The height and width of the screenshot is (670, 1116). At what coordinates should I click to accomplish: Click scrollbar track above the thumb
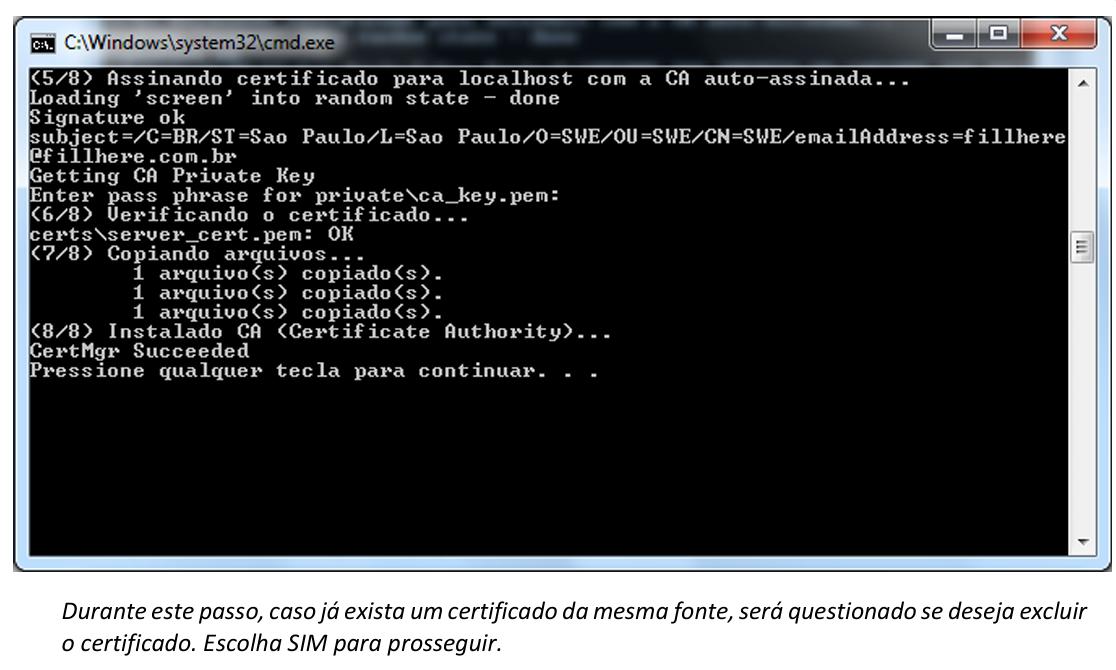click(x=1082, y=160)
